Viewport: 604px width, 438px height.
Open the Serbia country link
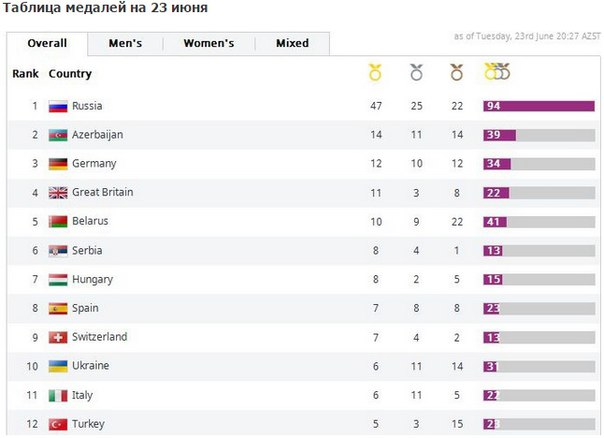point(87,250)
